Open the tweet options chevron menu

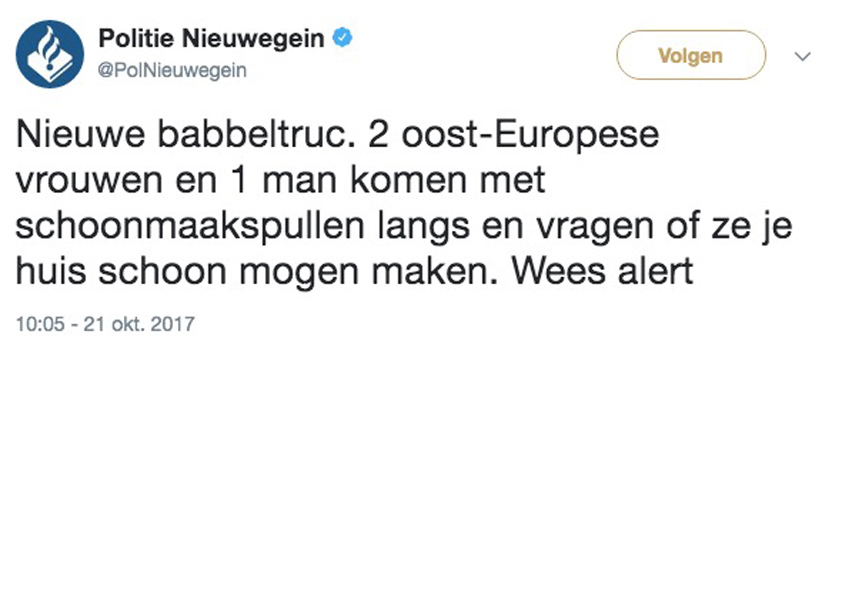[802, 56]
